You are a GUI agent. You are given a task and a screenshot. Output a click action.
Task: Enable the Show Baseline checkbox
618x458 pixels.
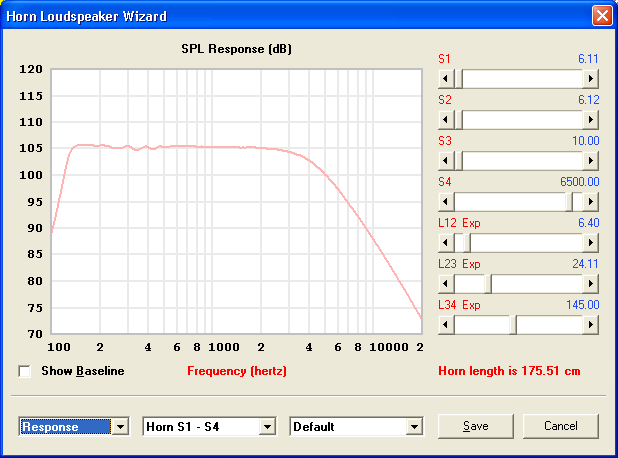[x=24, y=371]
